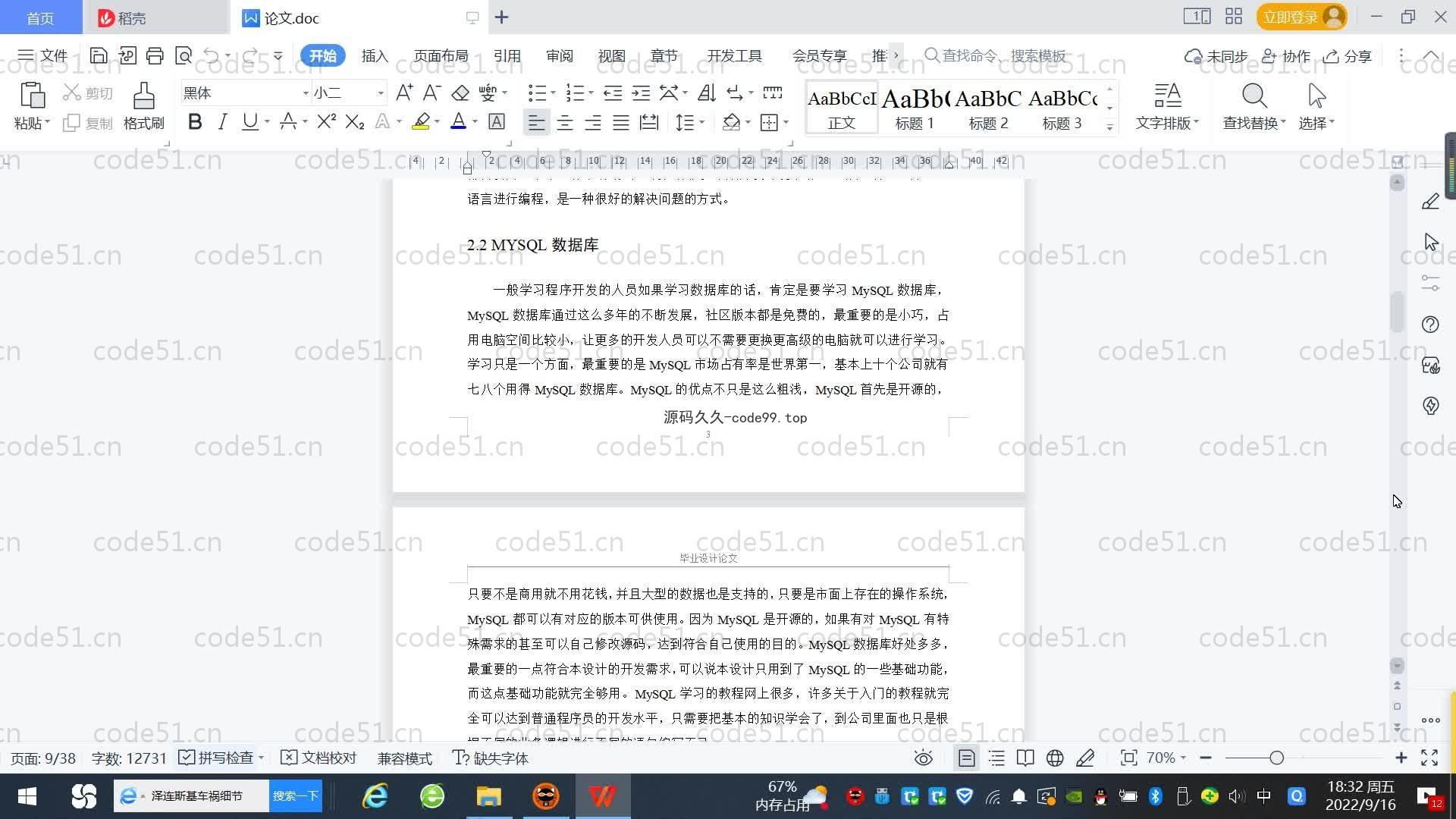The height and width of the screenshot is (819, 1456).
Task: Apply the 标题 1 style
Action: click(915, 108)
